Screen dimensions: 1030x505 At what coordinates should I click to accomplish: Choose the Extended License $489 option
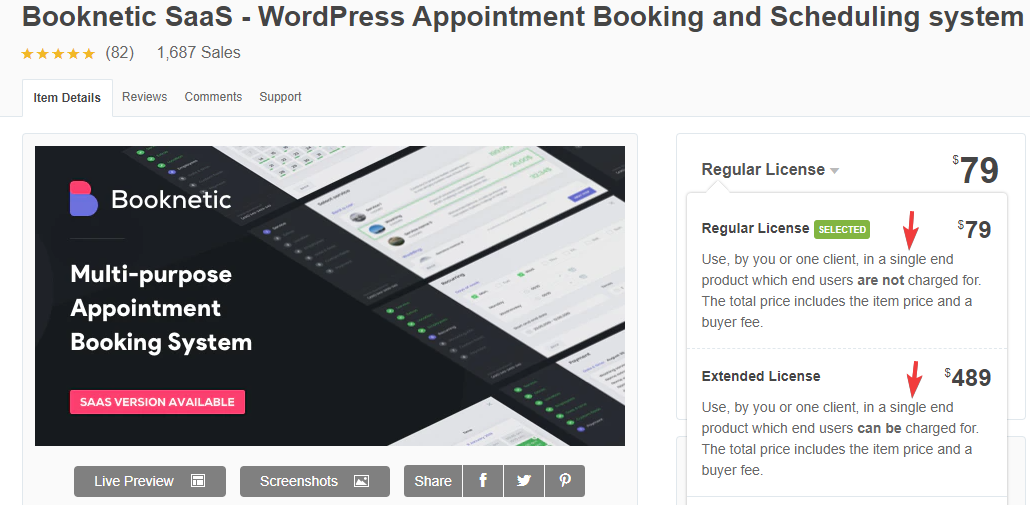(846, 422)
